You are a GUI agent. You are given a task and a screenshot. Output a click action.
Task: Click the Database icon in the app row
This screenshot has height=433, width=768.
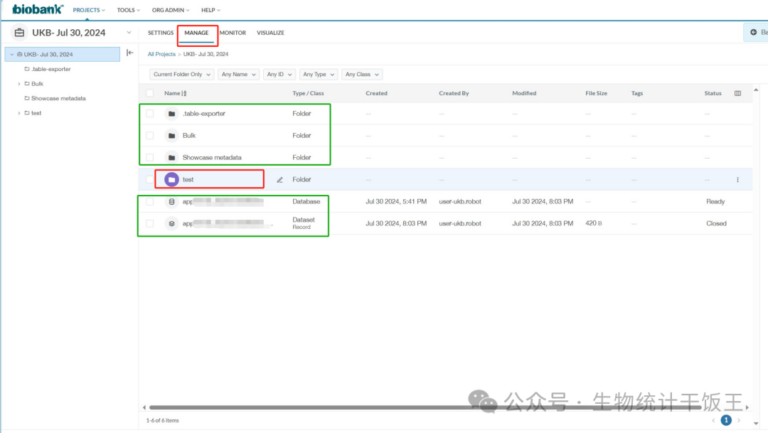tap(172, 201)
